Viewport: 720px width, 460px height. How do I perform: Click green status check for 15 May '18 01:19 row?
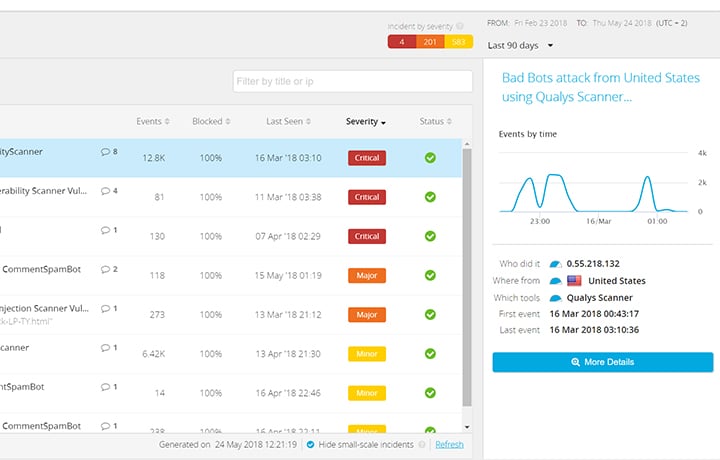click(x=430, y=275)
